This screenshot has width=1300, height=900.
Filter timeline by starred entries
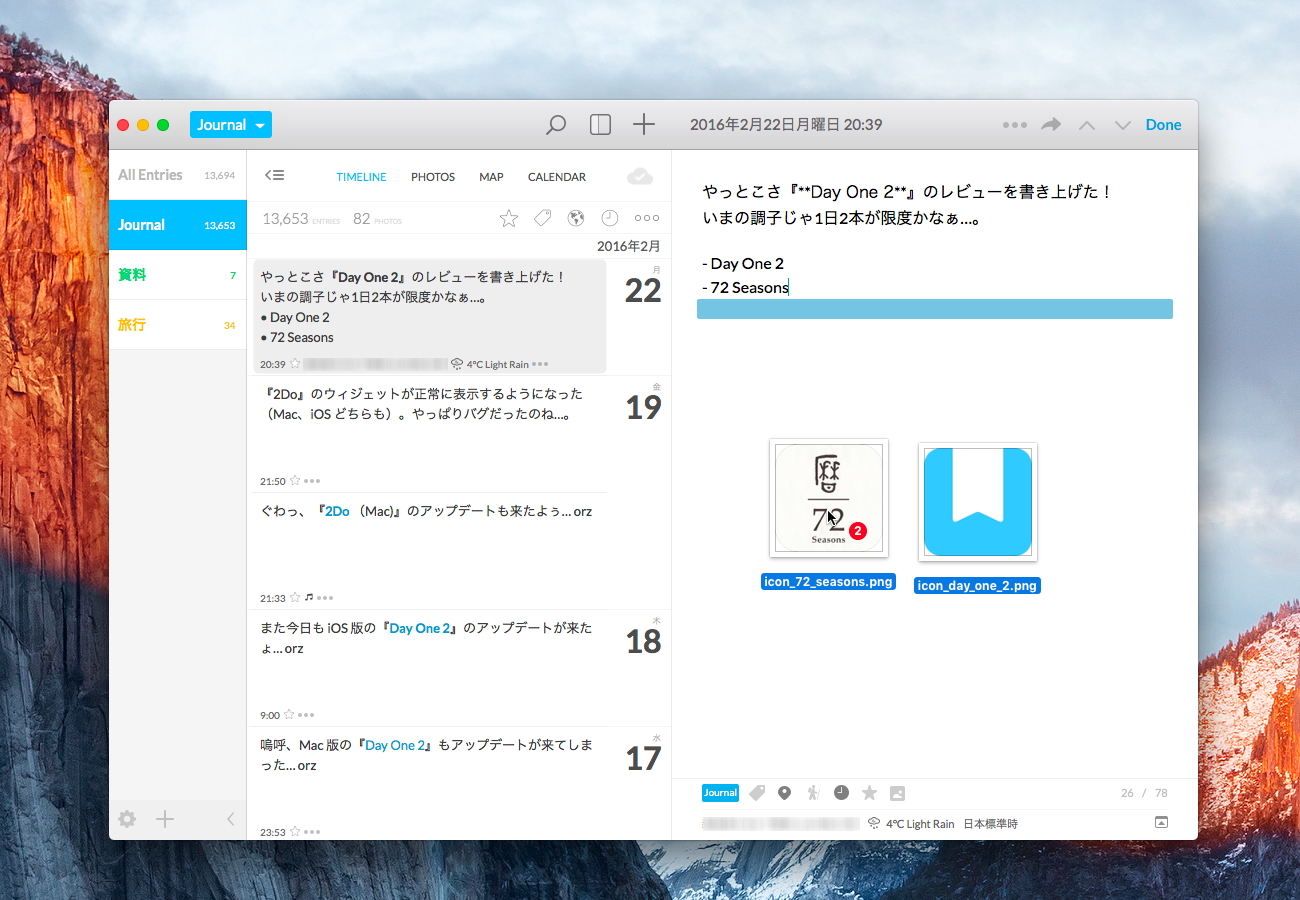pos(509,218)
